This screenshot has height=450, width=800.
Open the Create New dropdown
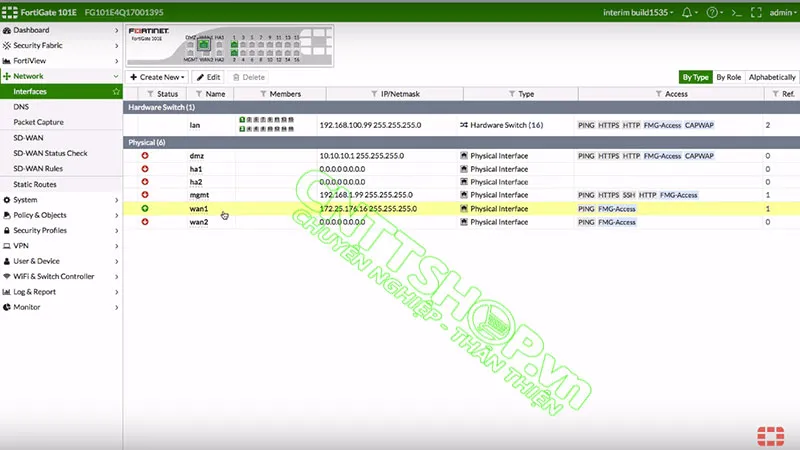157,77
